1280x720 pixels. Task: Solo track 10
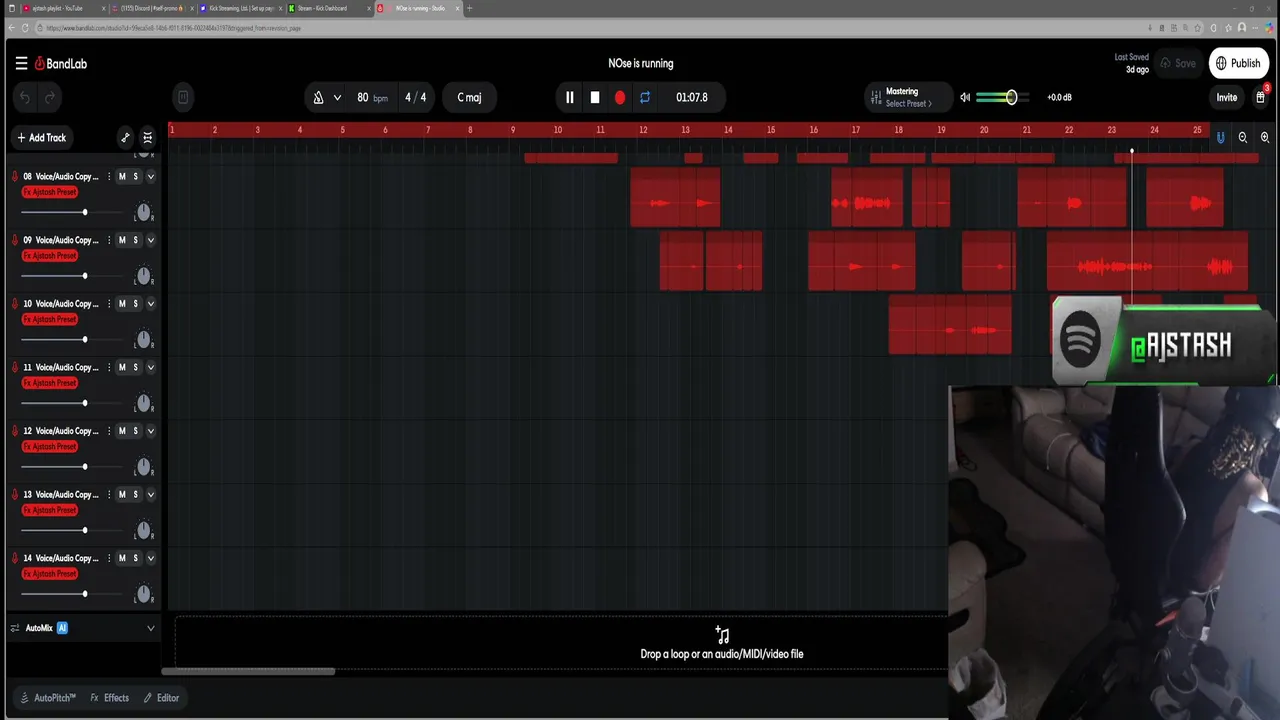pos(136,303)
